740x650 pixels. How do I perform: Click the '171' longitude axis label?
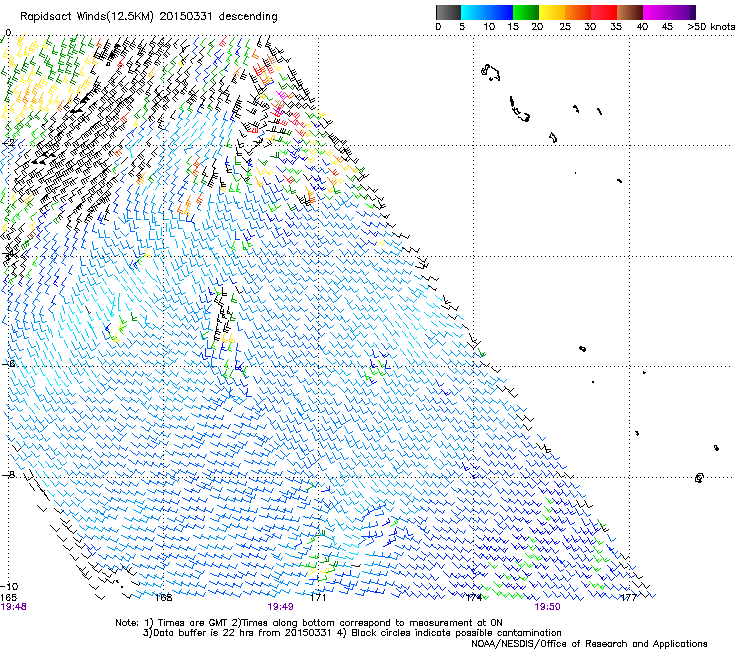point(318,598)
